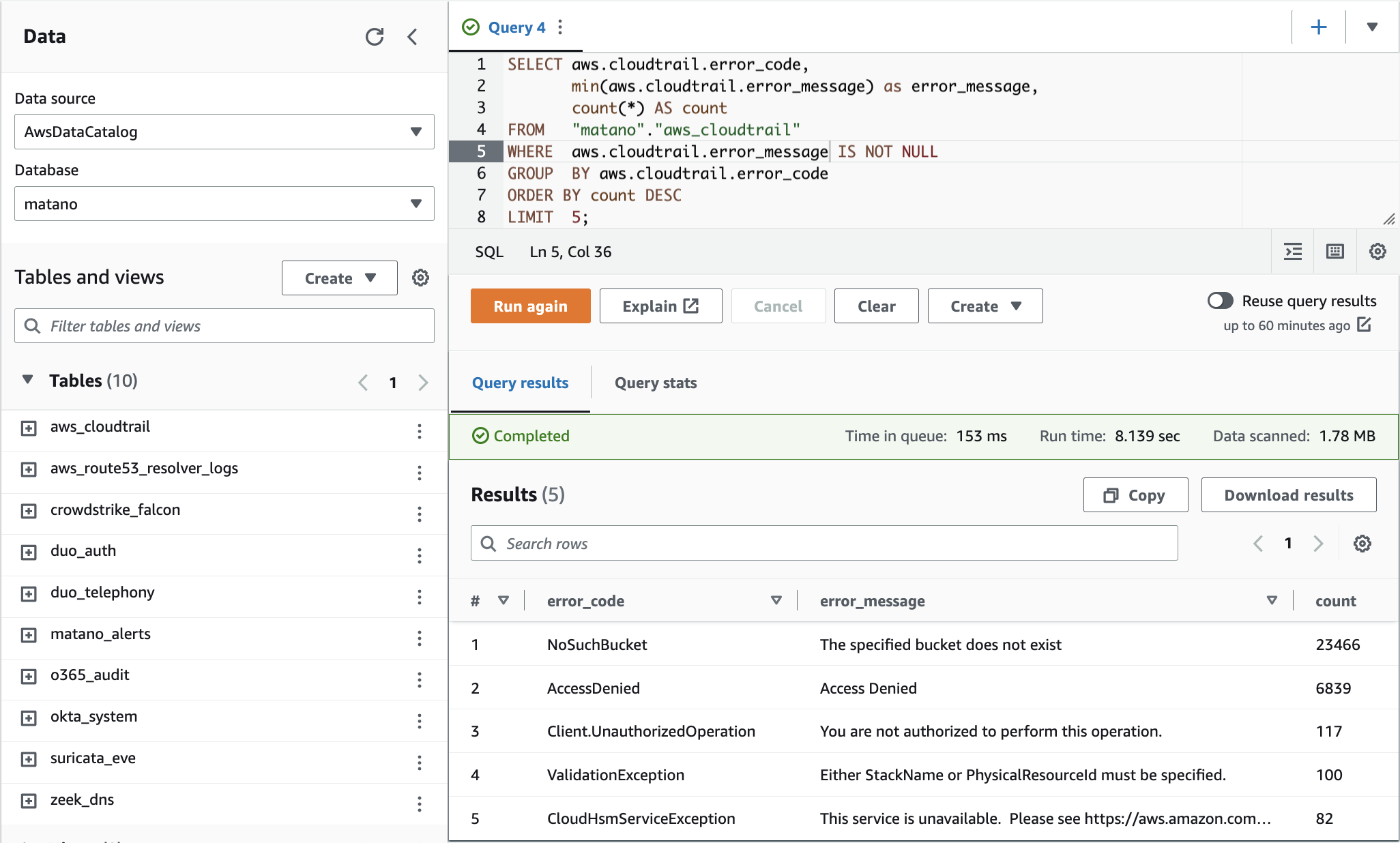This screenshot has height=843, width=1400.
Task: Toggle Reuse query results switch
Action: 1220,301
